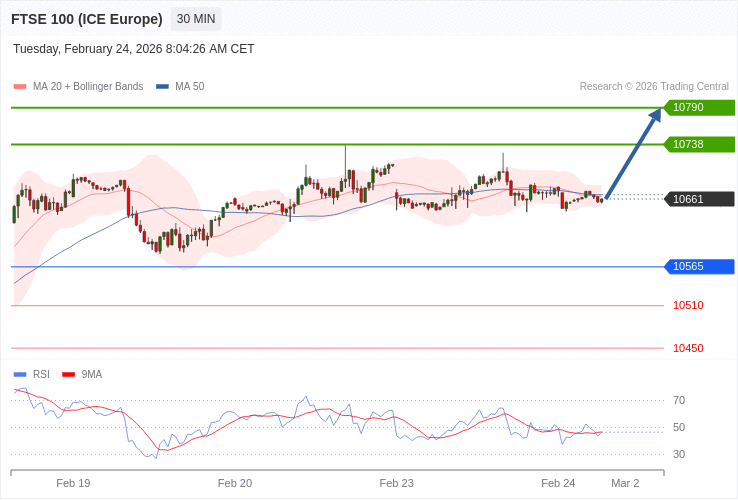Click the red 10450 support level label

pos(688,348)
